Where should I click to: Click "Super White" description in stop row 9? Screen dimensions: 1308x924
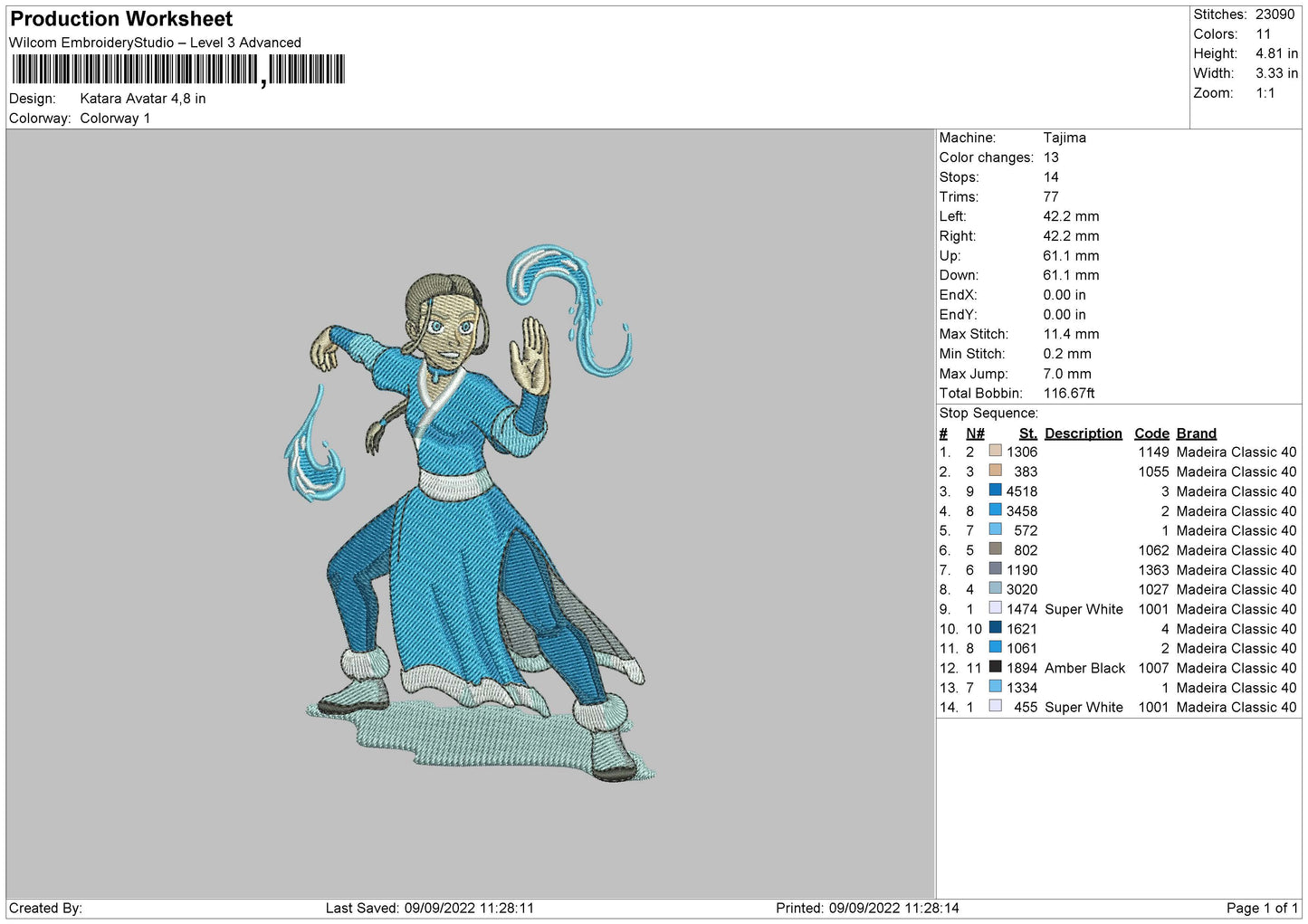click(1084, 609)
